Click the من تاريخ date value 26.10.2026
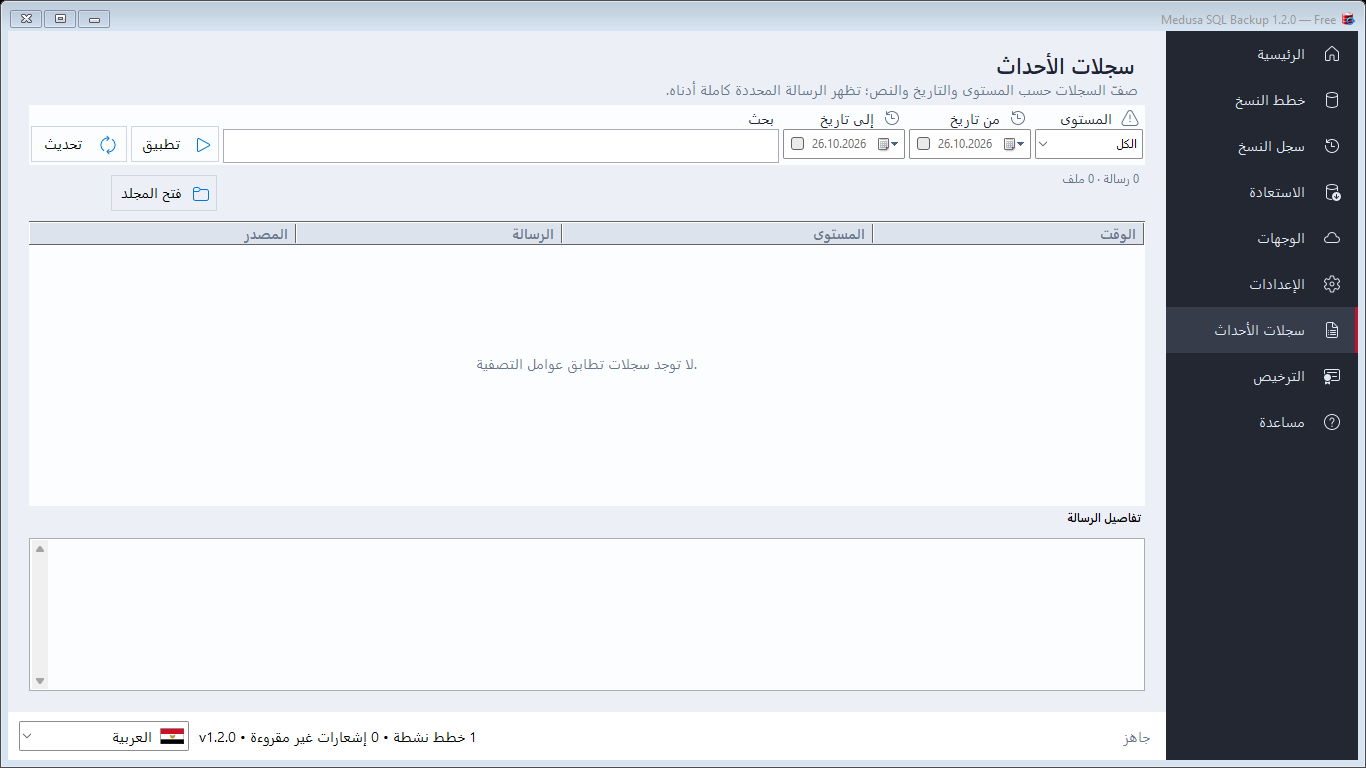 pyautogui.click(x=965, y=144)
